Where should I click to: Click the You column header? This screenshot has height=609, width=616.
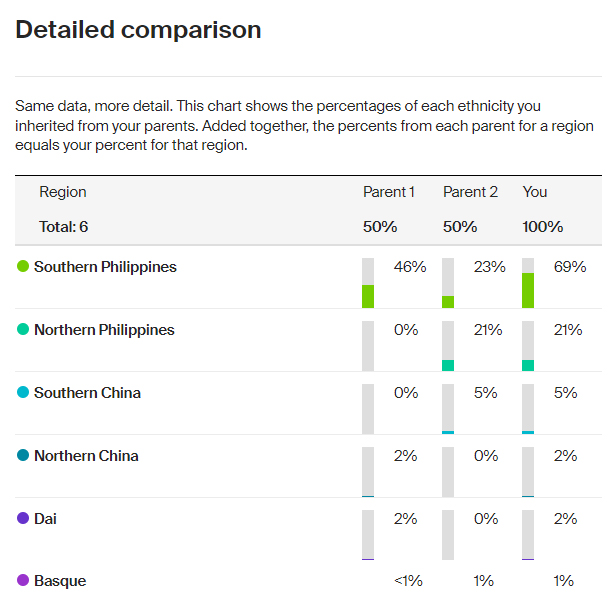[535, 192]
